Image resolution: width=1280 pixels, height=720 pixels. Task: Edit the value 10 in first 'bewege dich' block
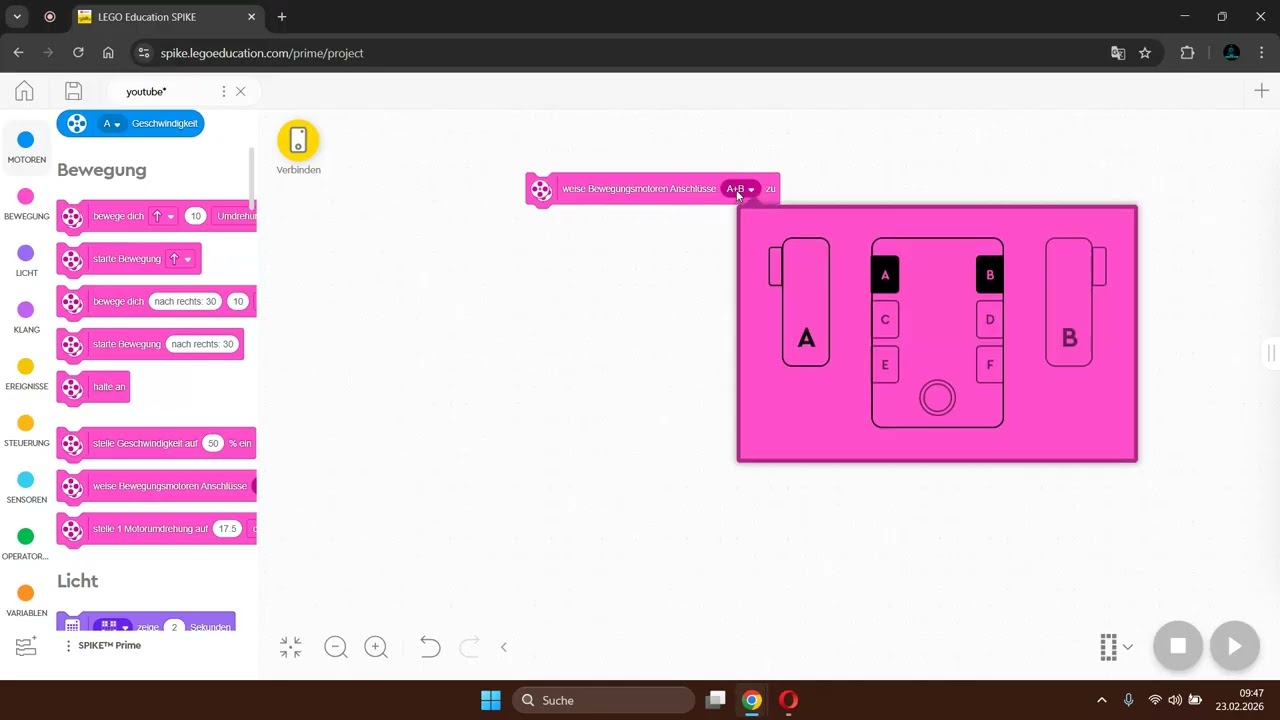195,216
